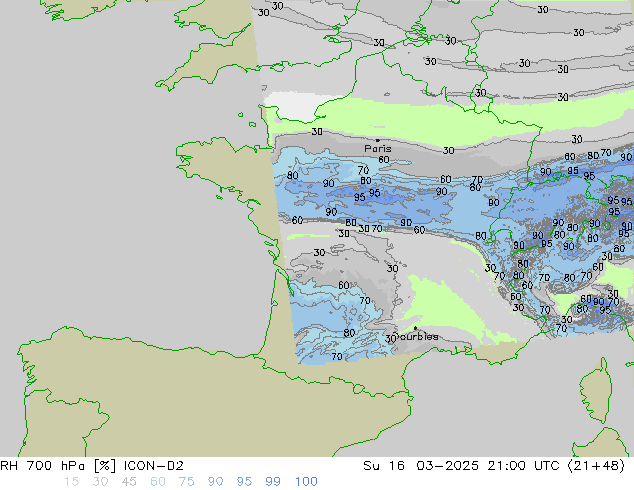The image size is (634, 490).
Task: Click the Tourbies city label
Action: [416, 336]
